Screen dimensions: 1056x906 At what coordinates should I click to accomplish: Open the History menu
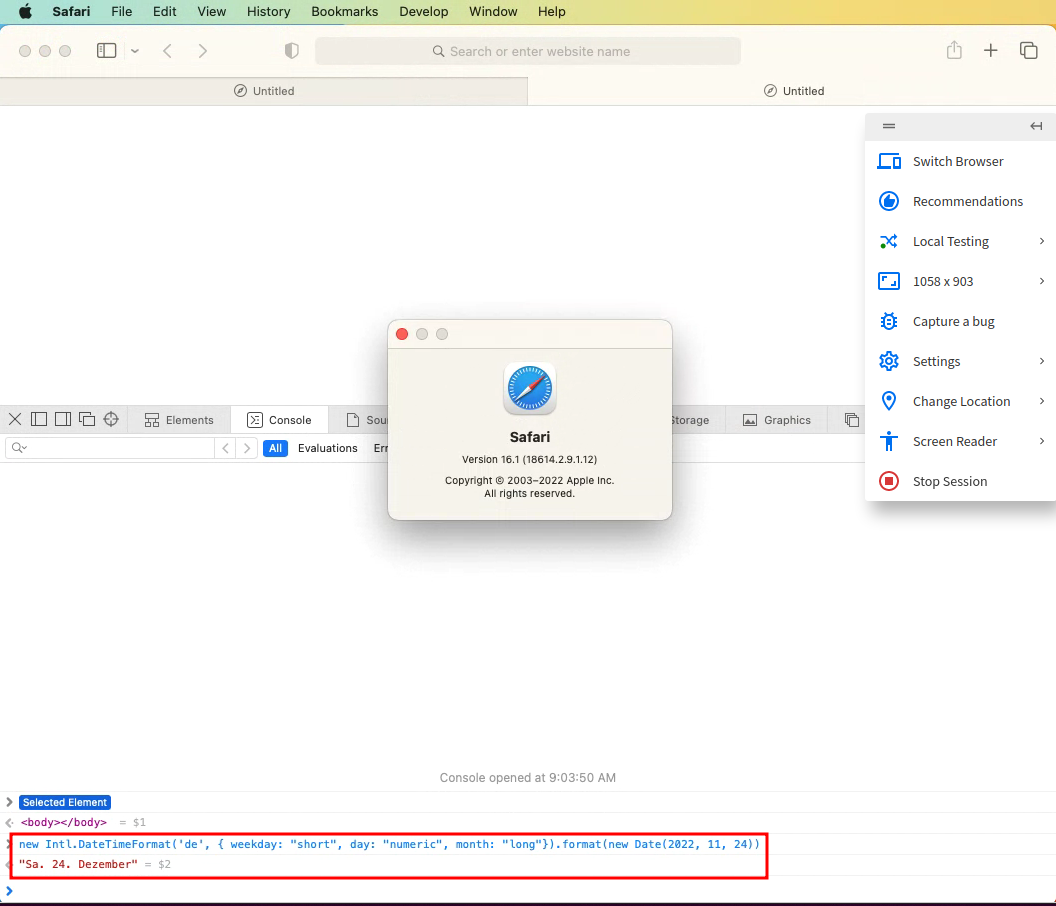(x=268, y=11)
